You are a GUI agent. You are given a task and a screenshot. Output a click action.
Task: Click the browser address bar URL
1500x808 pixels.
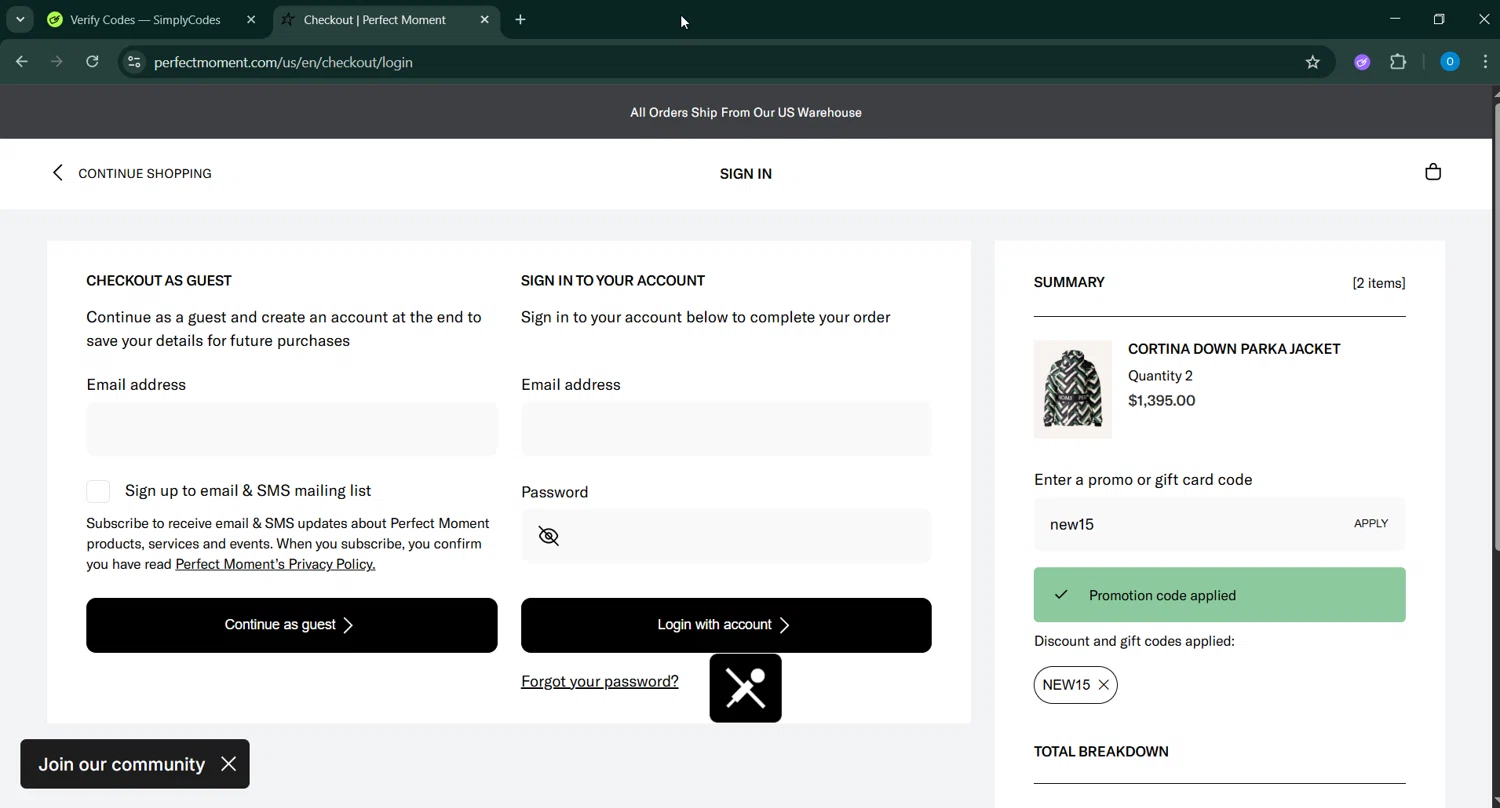tap(283, 62)
